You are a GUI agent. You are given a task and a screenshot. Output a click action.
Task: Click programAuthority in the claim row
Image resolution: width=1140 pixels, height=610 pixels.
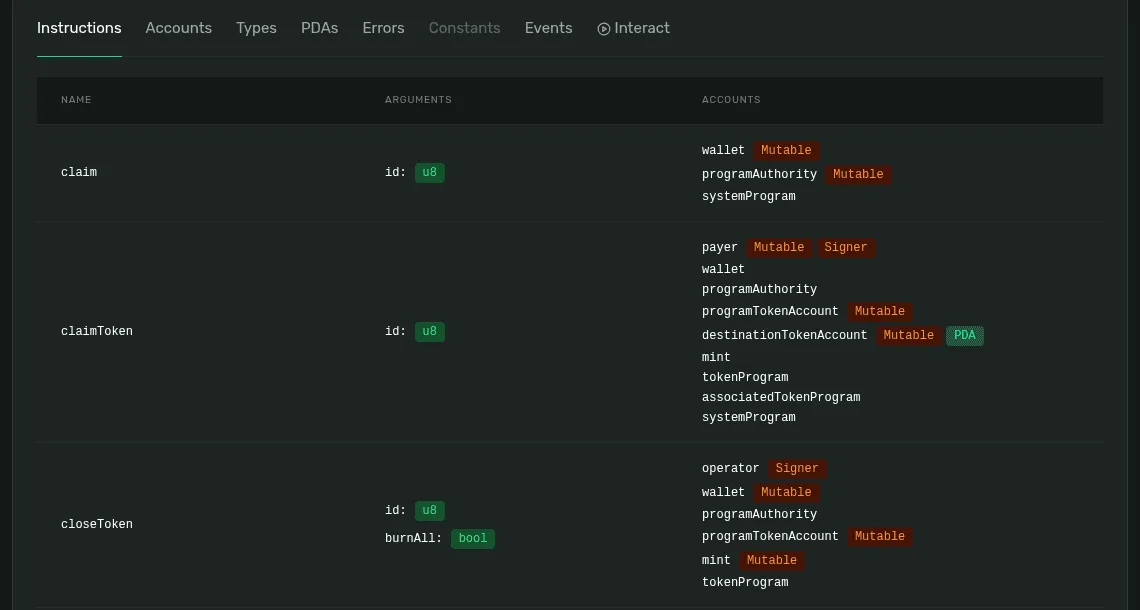click(x=759, y=174)
